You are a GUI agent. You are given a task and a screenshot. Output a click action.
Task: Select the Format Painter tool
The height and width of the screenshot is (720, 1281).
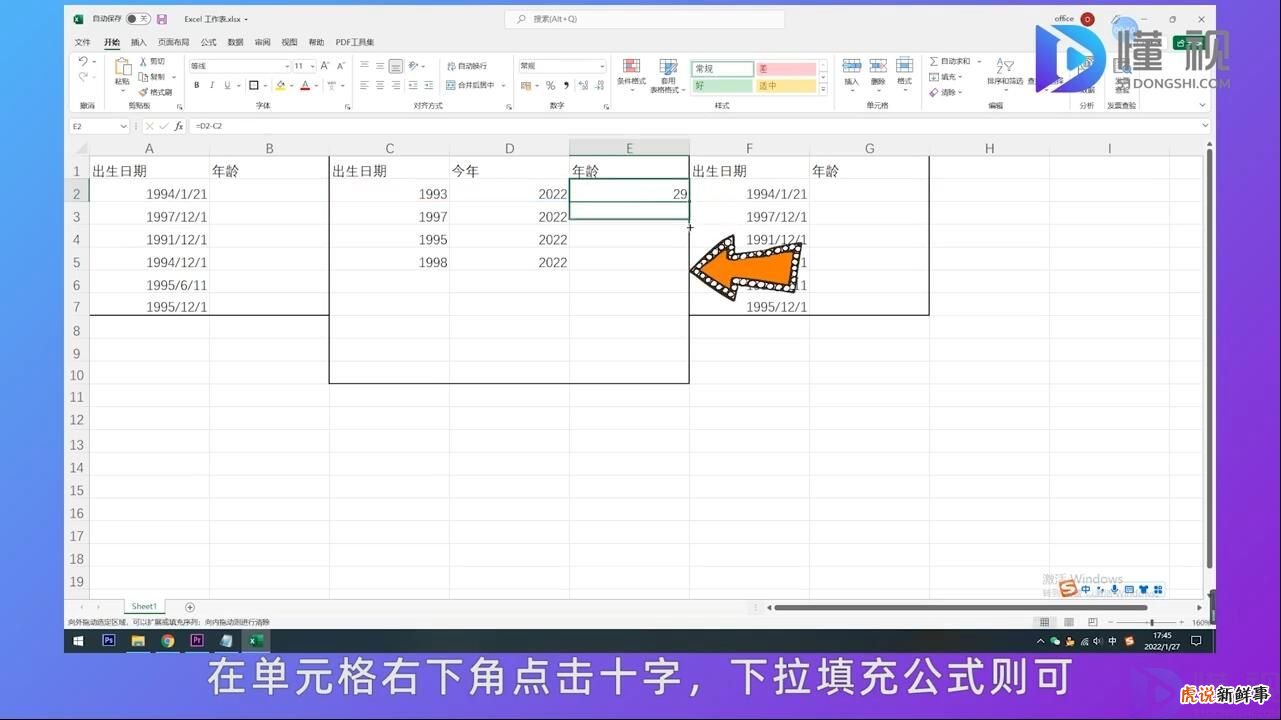pyautogui.click(x=156, y=92)
